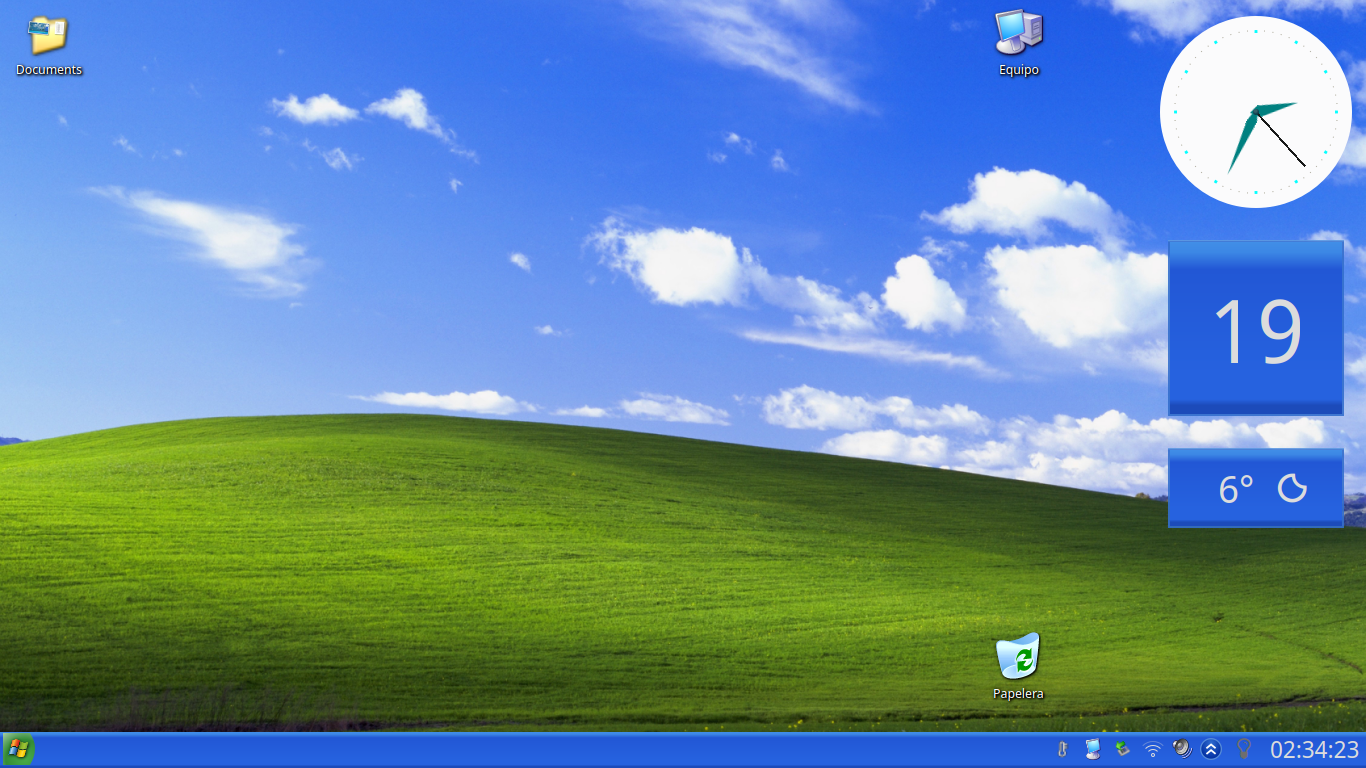Image resolution: width=1366 pixels, height=768 pixels.
Task: Click the lightbulb tray icon
Action: 1244,748
